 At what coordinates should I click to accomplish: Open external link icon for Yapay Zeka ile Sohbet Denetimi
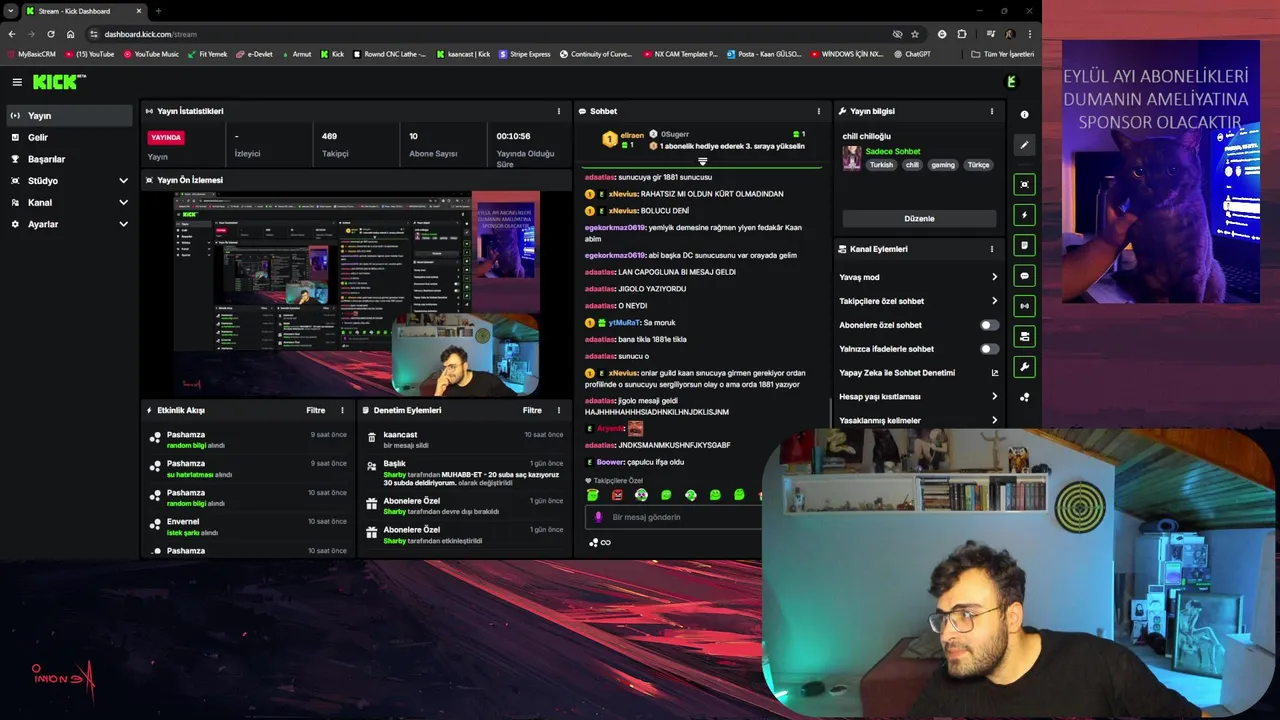pyautogui.click(x=994, y=373)
